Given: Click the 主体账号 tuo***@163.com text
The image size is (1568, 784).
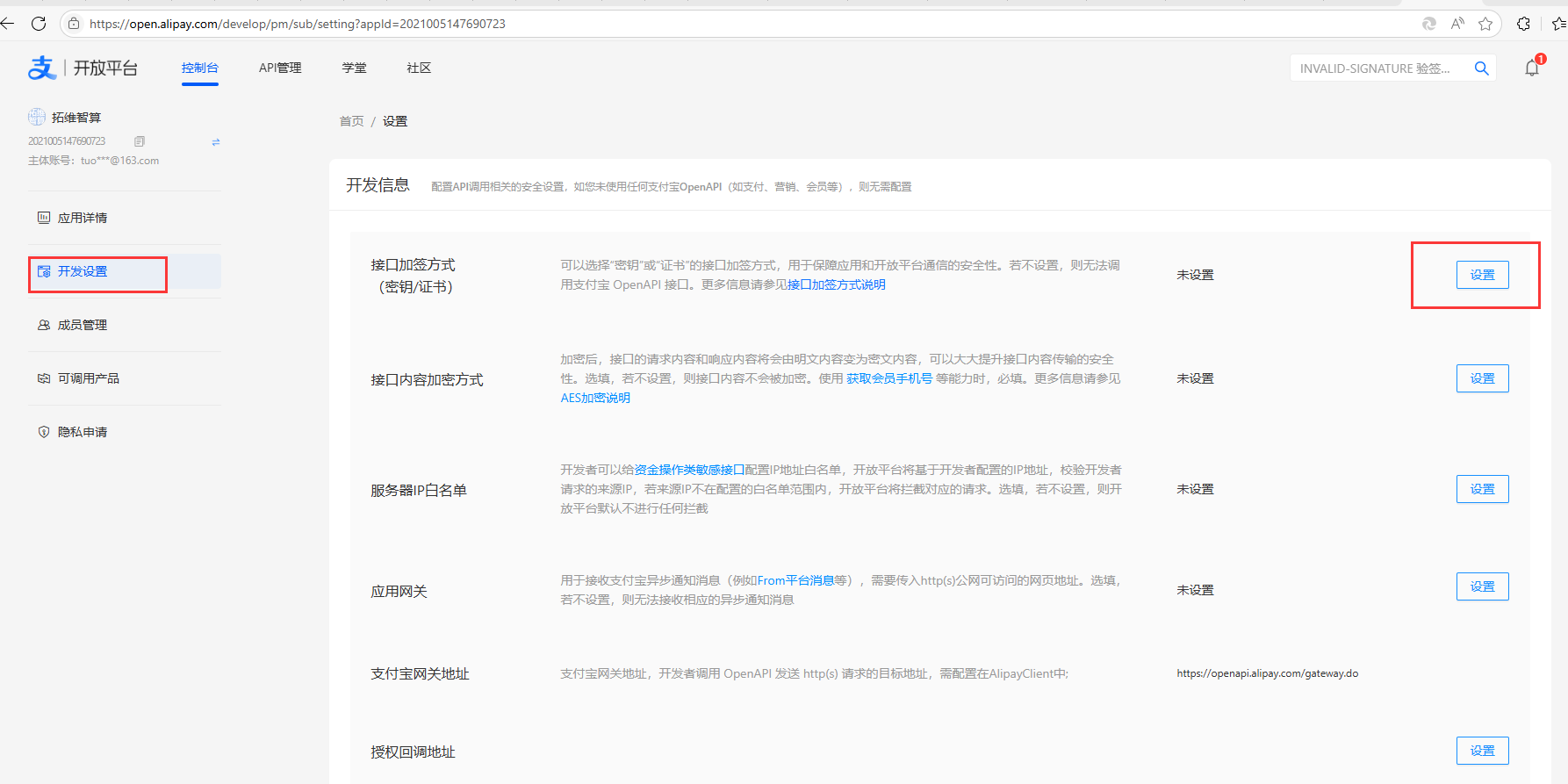Looking at the screenshot, I should (93, 161).
